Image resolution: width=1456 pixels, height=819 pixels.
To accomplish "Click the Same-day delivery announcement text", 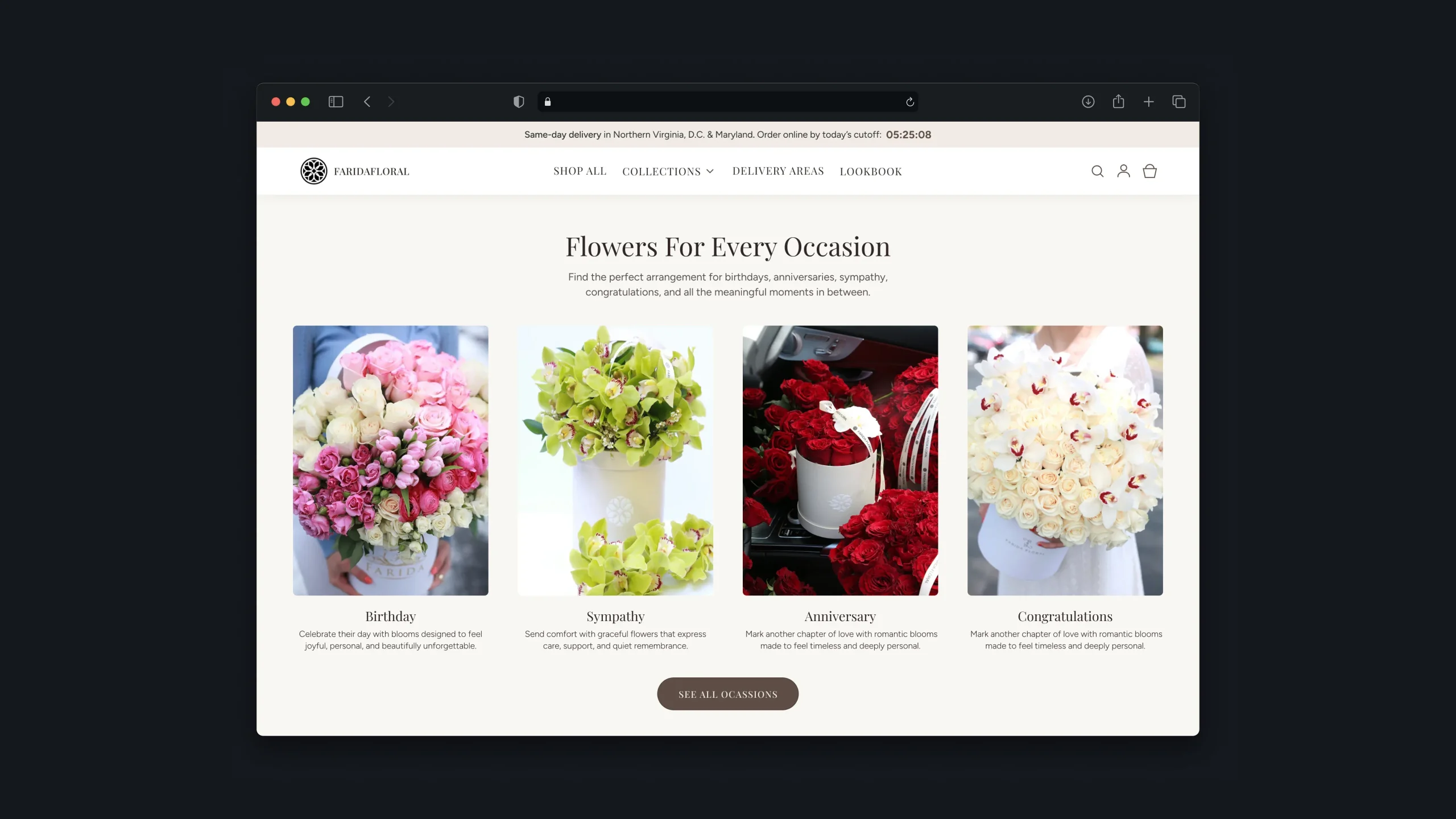I will click(702, 135).
